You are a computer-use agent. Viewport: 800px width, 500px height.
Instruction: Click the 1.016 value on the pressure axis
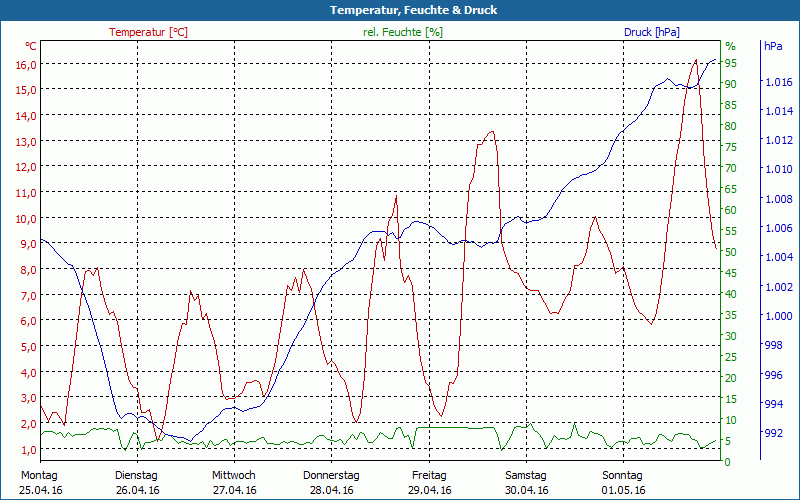tap(777, 82)
